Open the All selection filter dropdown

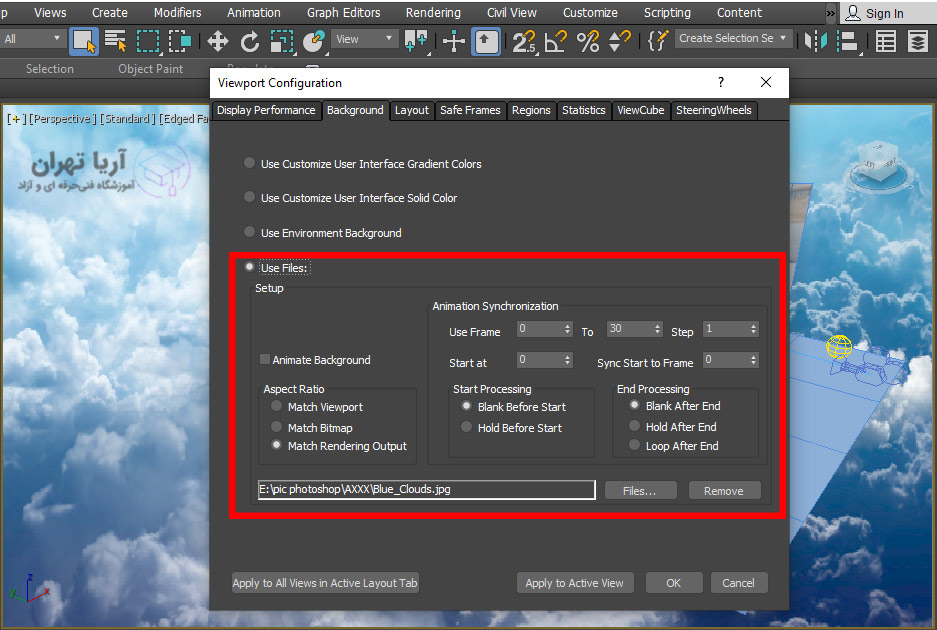[33, 39]
